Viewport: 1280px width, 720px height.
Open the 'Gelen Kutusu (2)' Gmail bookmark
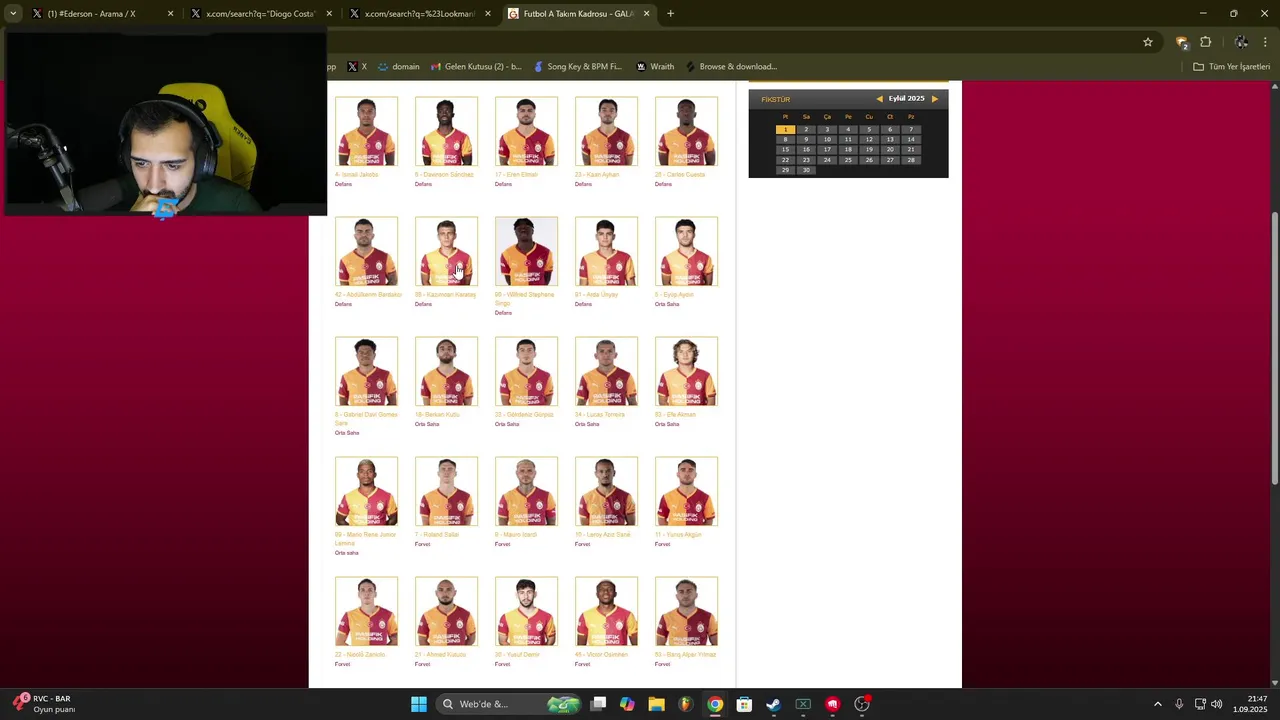pyautogui.click(x=476, y=67)
